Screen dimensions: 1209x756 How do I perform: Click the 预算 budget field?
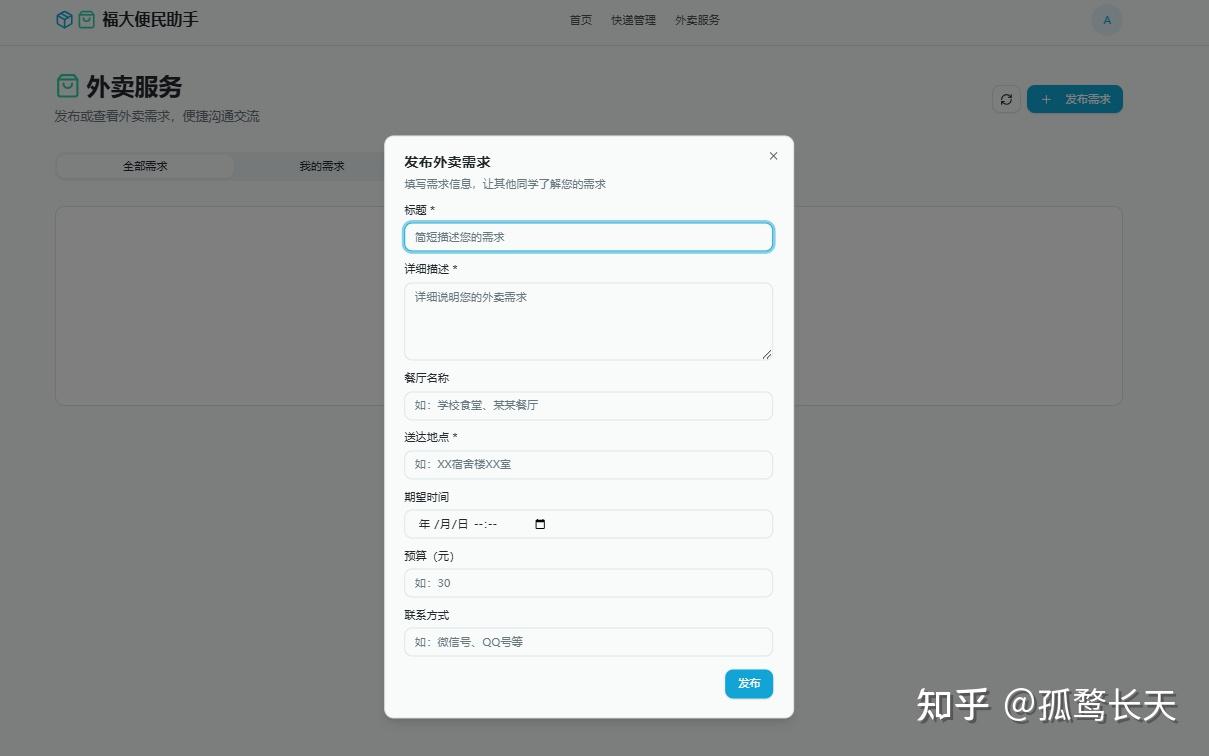coord(588,583)
